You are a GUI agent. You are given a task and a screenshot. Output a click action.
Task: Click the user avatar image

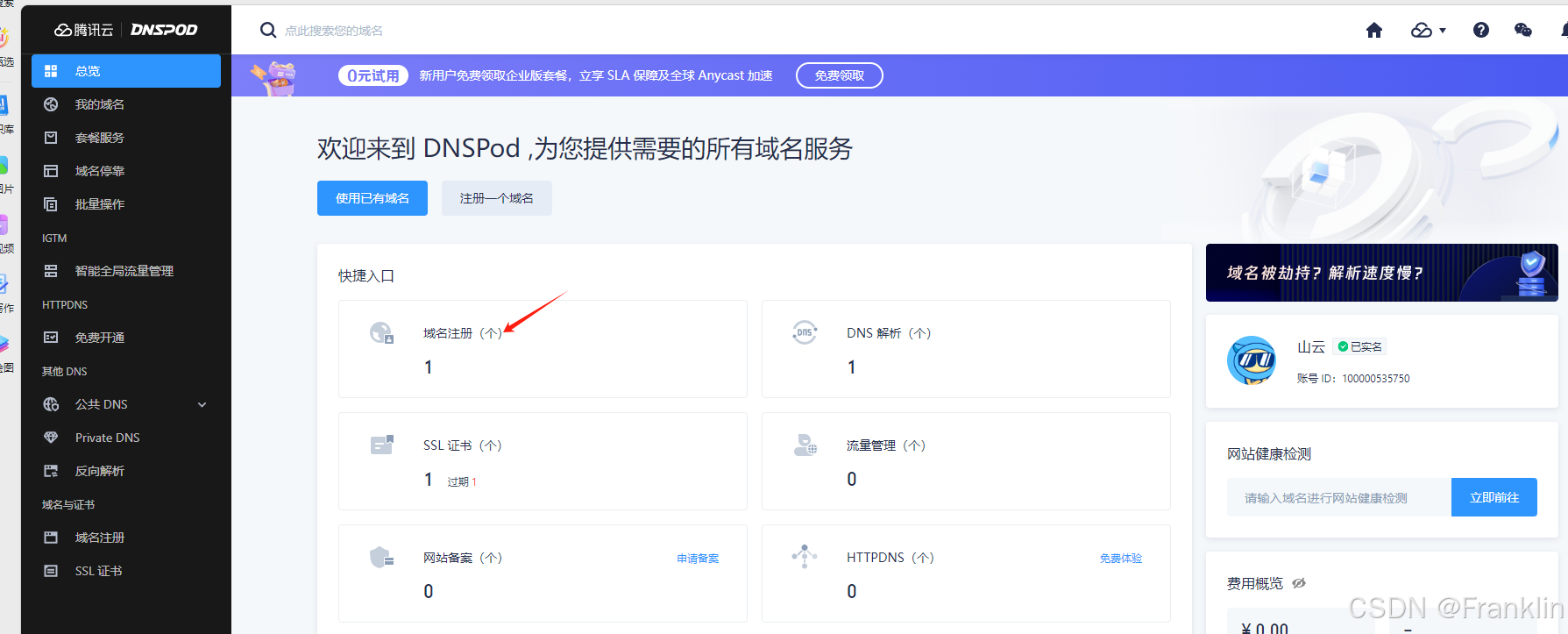point(1252,360)
